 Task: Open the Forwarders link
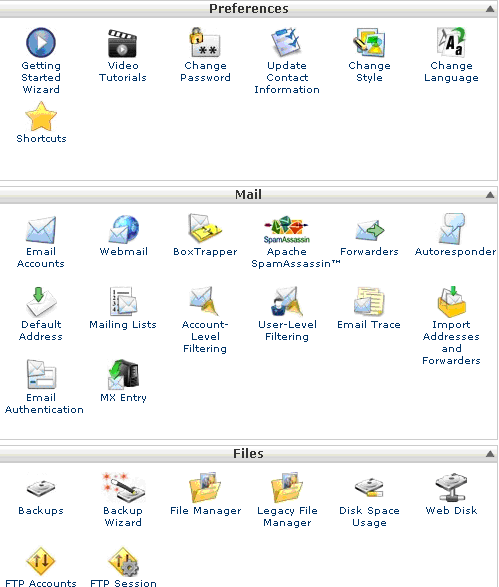(369, 252)
